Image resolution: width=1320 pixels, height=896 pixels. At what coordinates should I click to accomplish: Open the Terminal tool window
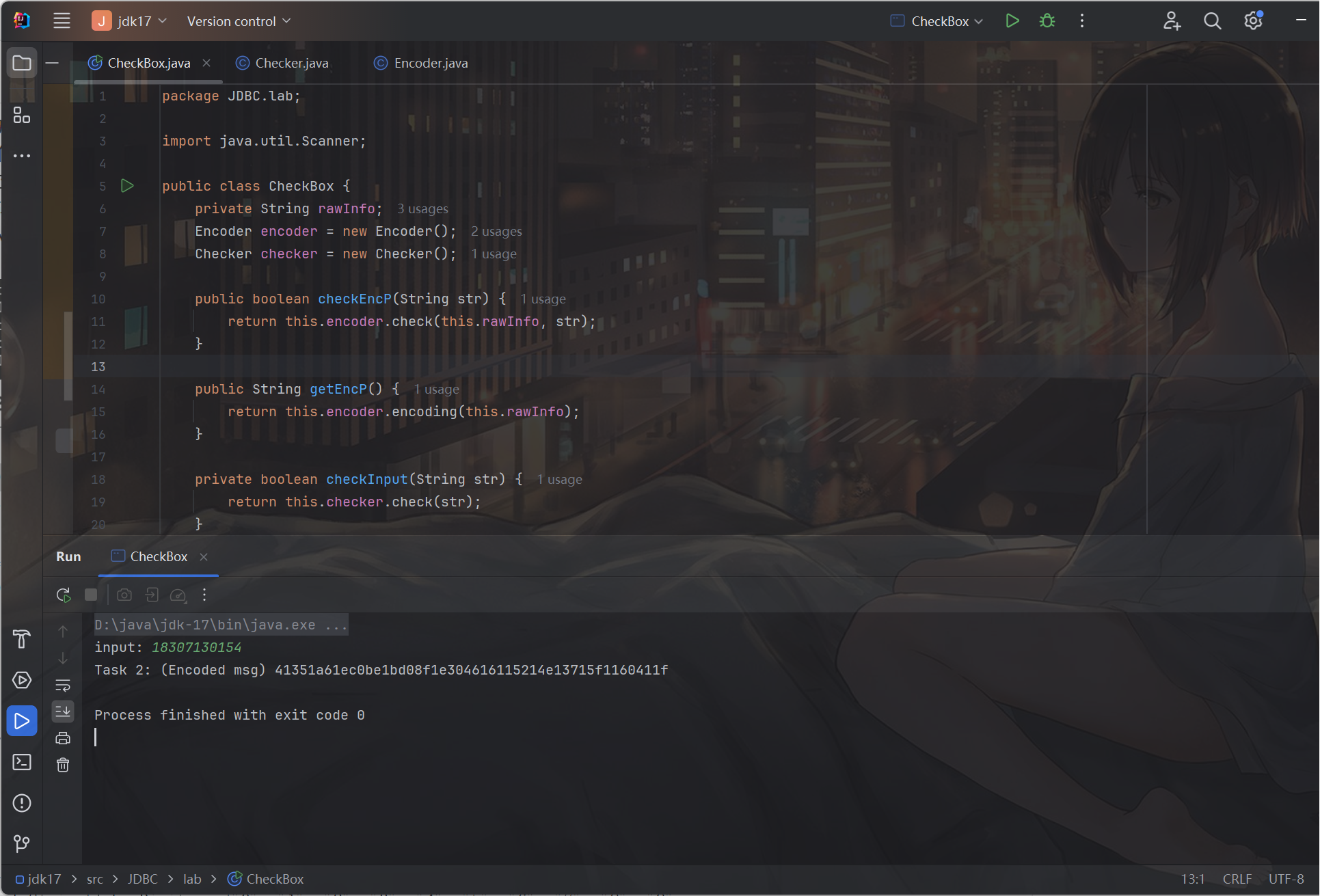pos(22,762)
